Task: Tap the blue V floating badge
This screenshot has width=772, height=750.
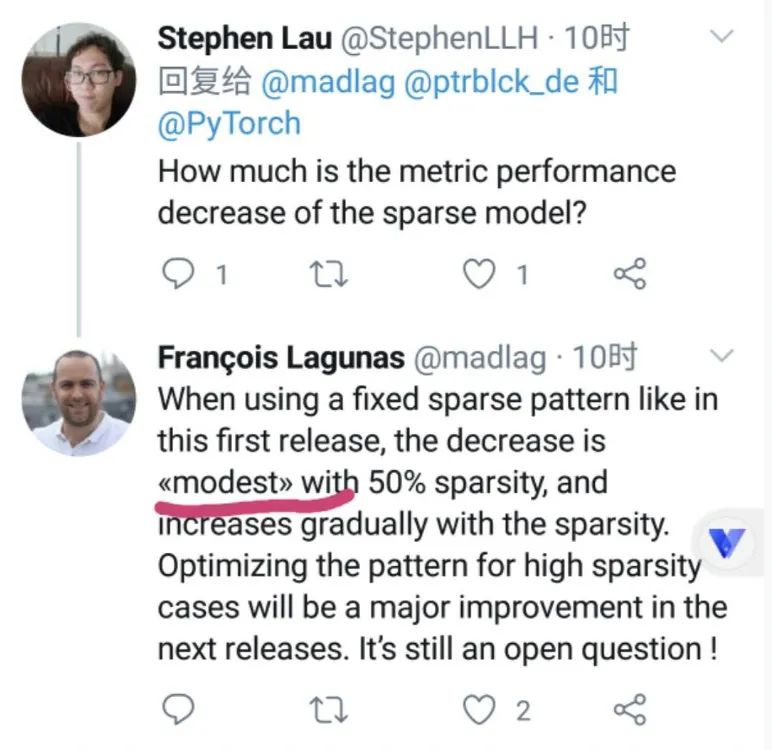Action: click(726, 541)
